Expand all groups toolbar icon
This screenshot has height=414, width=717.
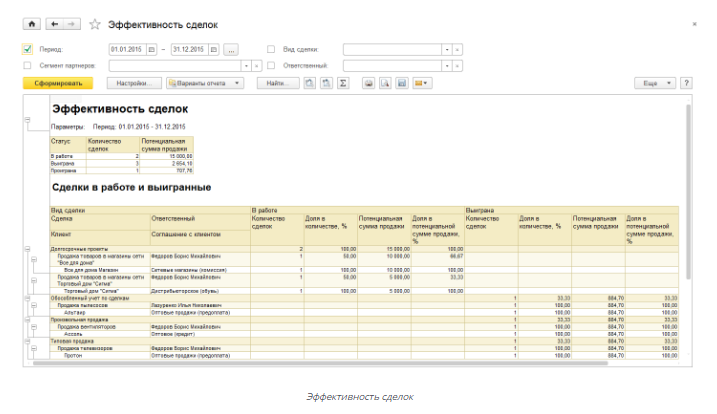tap(326, 83)
